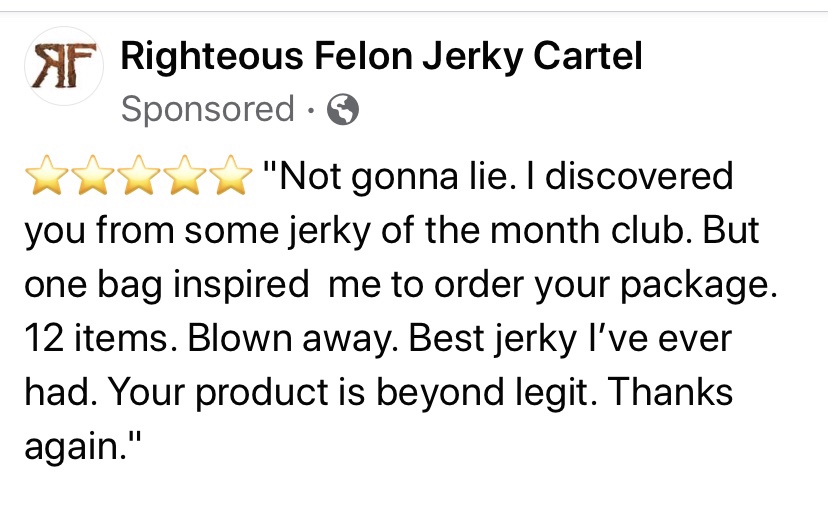Click the words "one bag inspired"
The height and width of the screenshot is (528, 828).
(x=165, y=286)
